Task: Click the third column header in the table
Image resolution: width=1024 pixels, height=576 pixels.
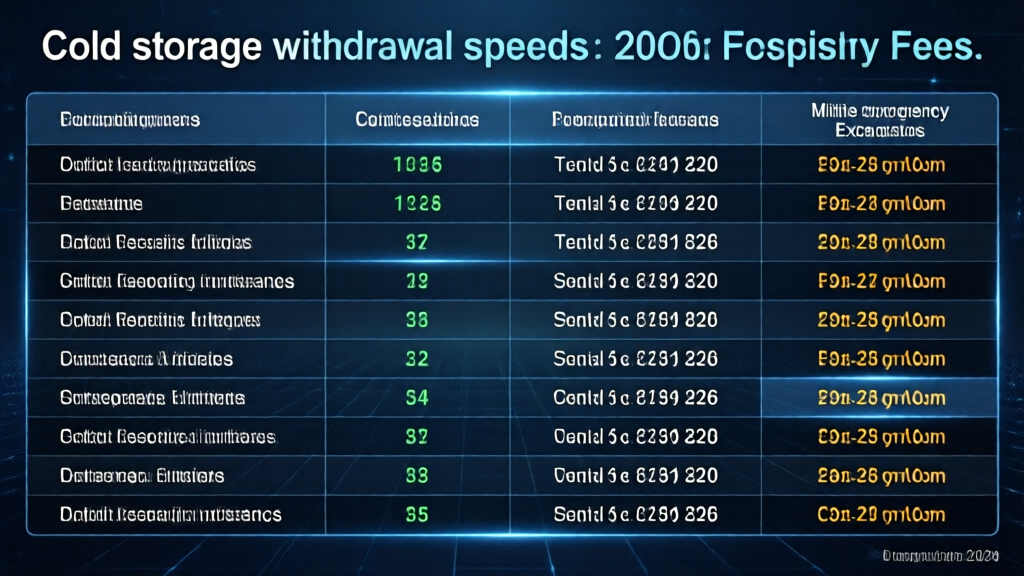Action: (x=635, y=120)
